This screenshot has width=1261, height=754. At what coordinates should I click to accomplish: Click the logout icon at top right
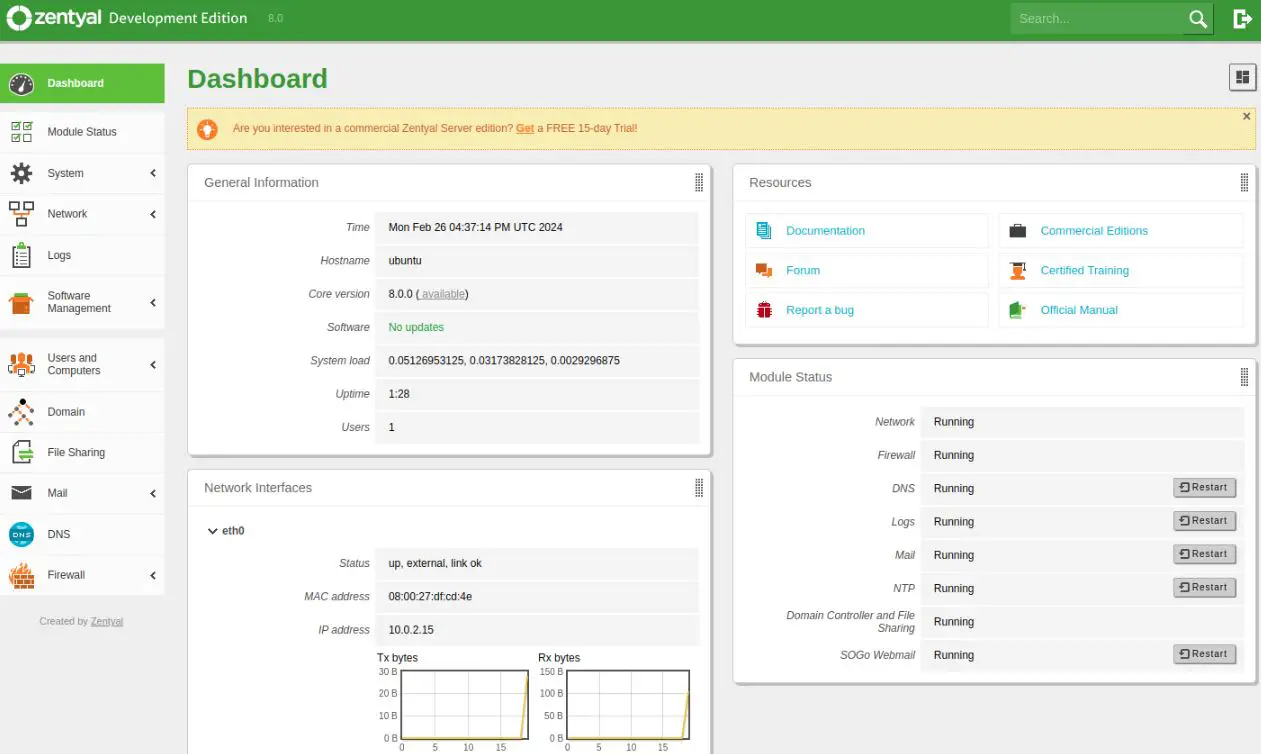[x=1242, y=18]
